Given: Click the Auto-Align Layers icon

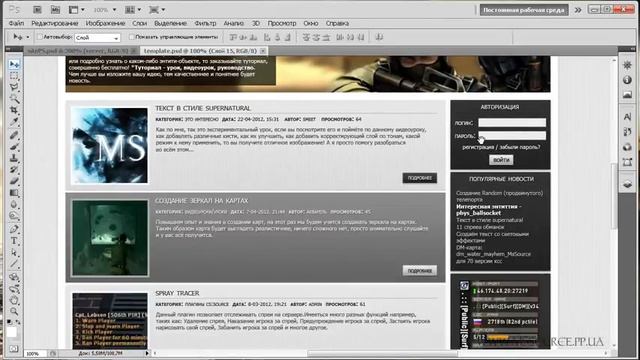Looking at the screenshot, I should pos(379,37).
